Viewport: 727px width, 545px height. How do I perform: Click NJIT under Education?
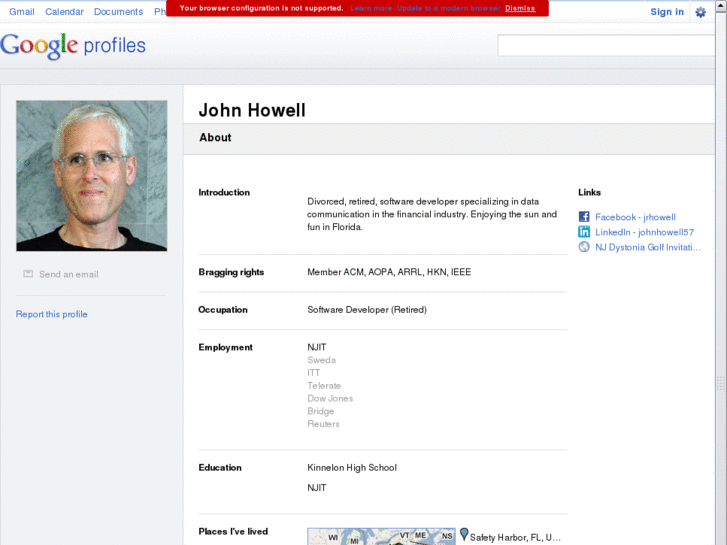point(317,488)
